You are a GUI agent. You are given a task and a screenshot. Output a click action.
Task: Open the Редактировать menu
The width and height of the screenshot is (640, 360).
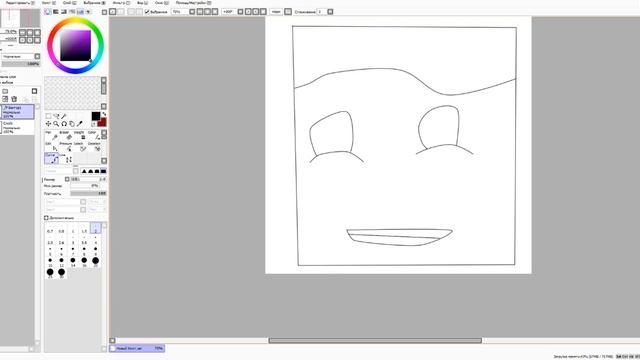20,3
